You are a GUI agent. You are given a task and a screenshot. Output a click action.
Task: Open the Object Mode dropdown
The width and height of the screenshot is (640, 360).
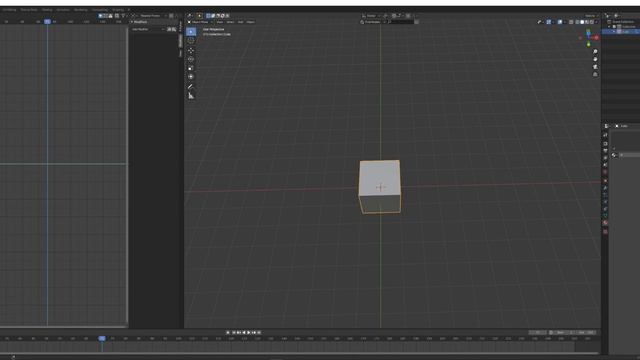pyautogui.click(x=200, y=22)
